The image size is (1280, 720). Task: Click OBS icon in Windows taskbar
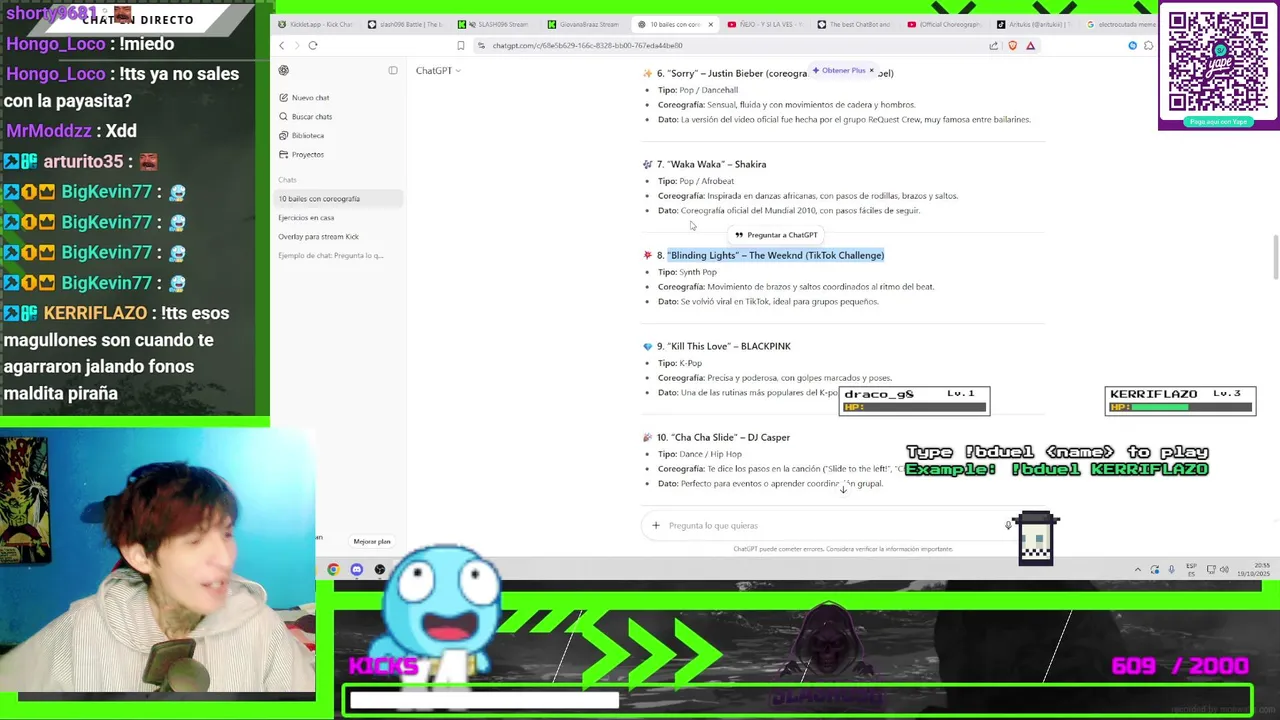click(380, 570)
